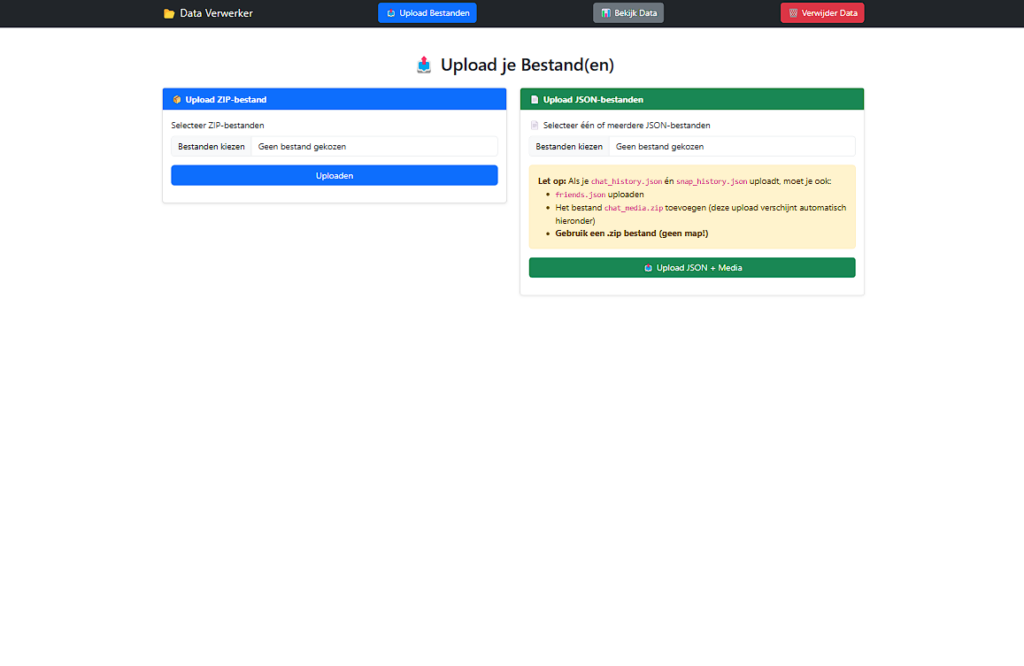Open the Data Verwerker home link
This screenshot has width=1024, height=666.
[208, 13]
